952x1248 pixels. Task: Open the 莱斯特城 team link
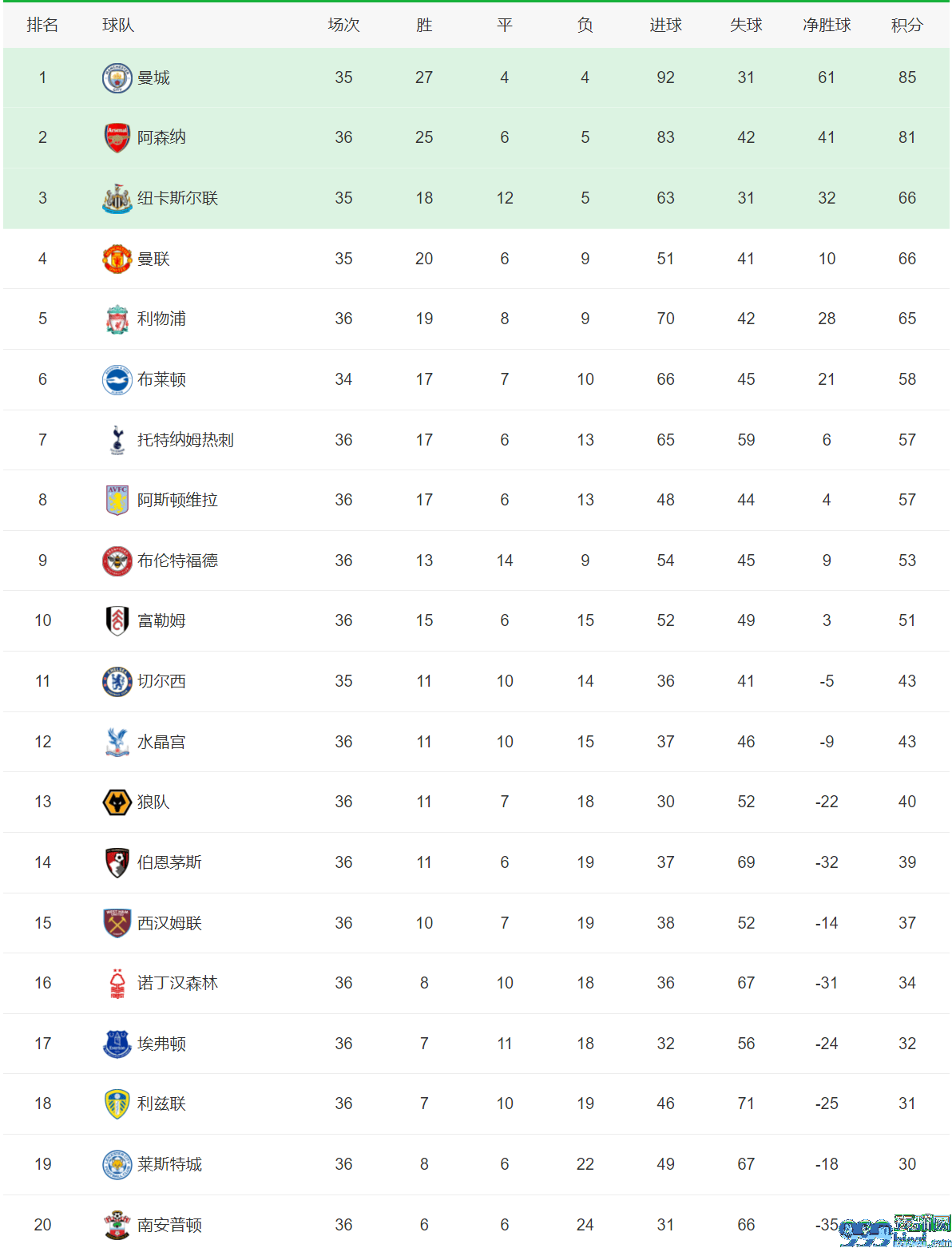click(x=169, y=1165)
